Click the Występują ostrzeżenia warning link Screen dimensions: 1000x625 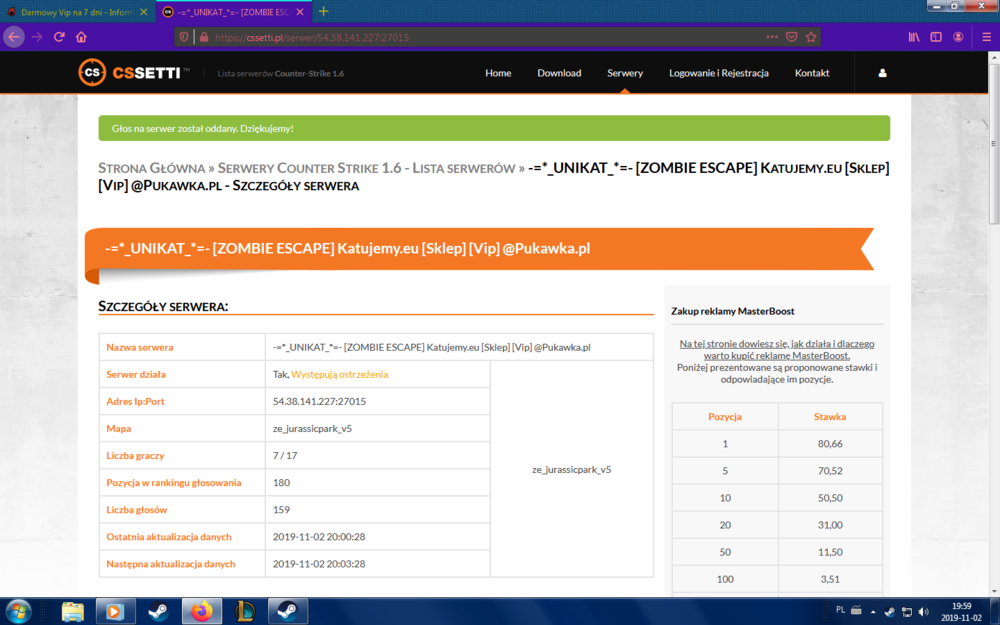pyautogui.click(x=339, y=374)
